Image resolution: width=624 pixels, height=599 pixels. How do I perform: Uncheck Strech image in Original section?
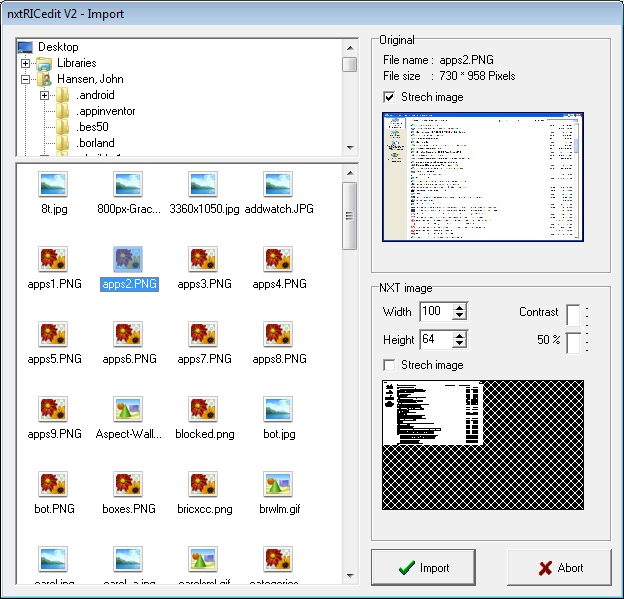pyautogui.click(x=390, y=97)
